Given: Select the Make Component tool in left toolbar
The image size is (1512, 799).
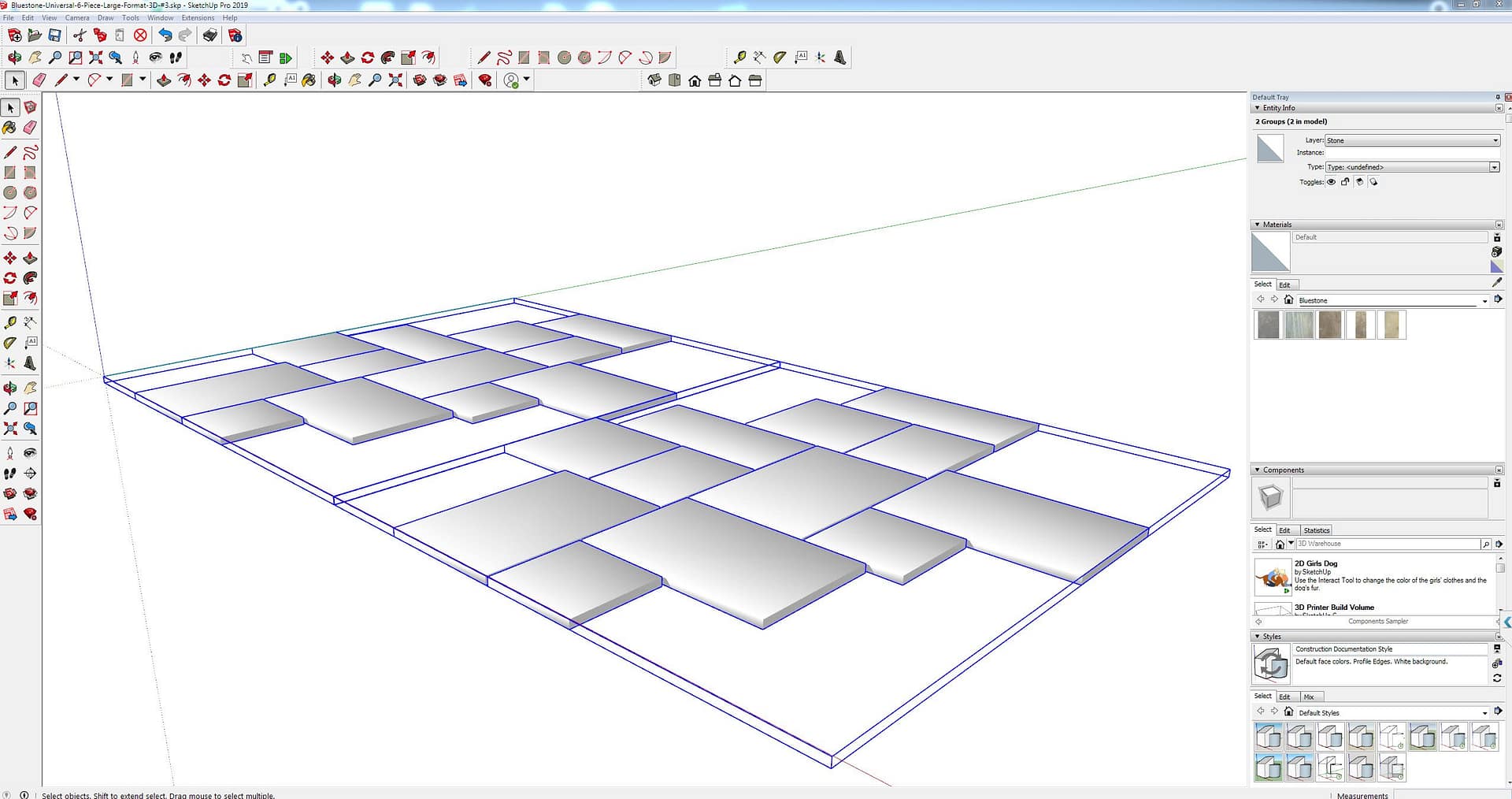Looking at the screenshot, I should point(30,107).
